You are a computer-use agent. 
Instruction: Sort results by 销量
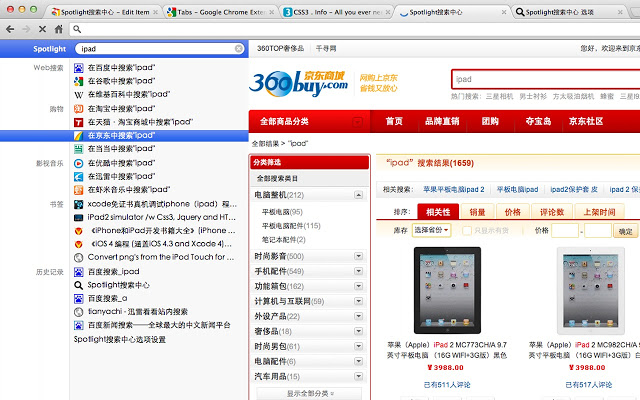click(x=478, y=212)
